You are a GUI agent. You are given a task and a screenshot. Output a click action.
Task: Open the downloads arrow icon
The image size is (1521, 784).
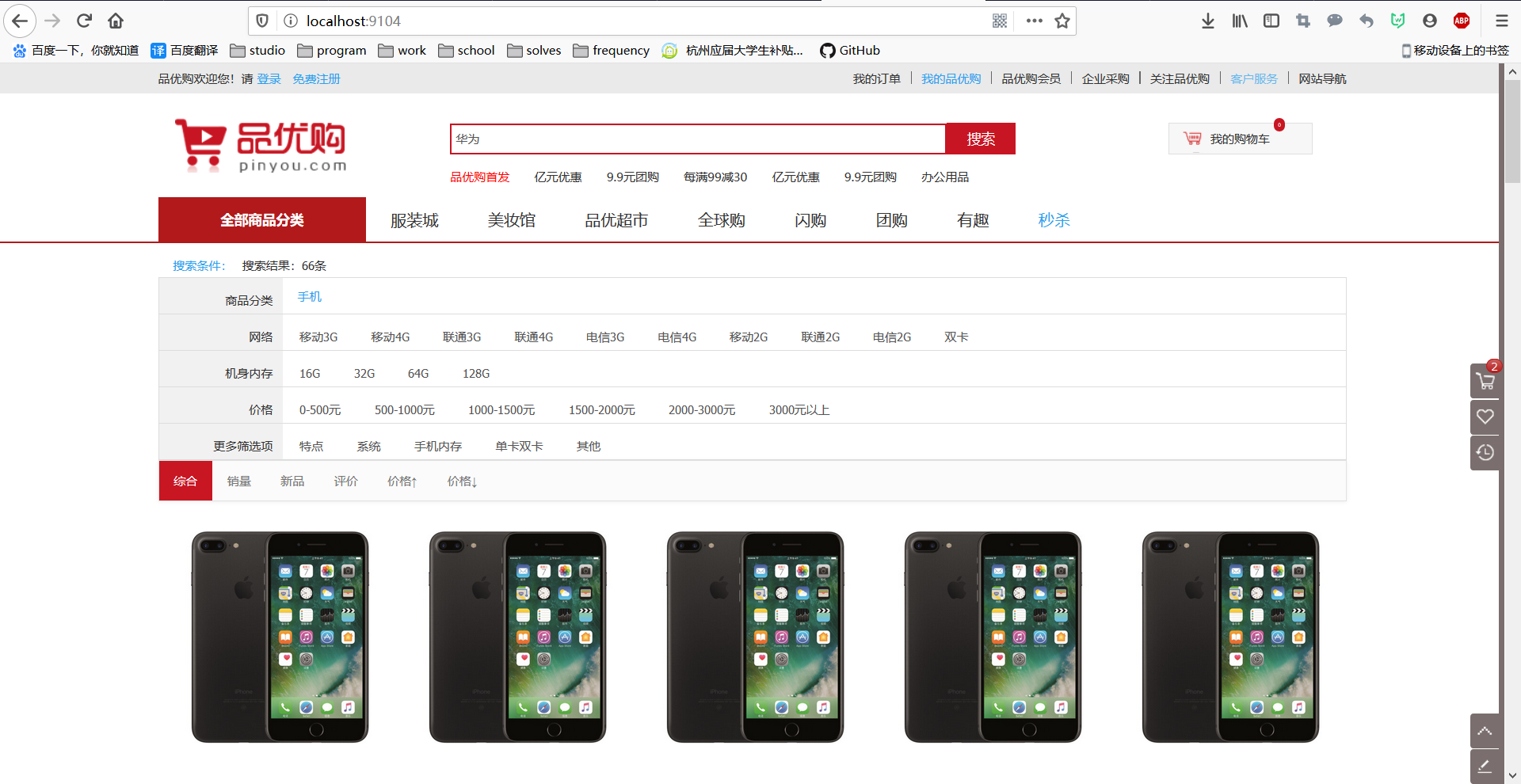(x=1207, y=21)
